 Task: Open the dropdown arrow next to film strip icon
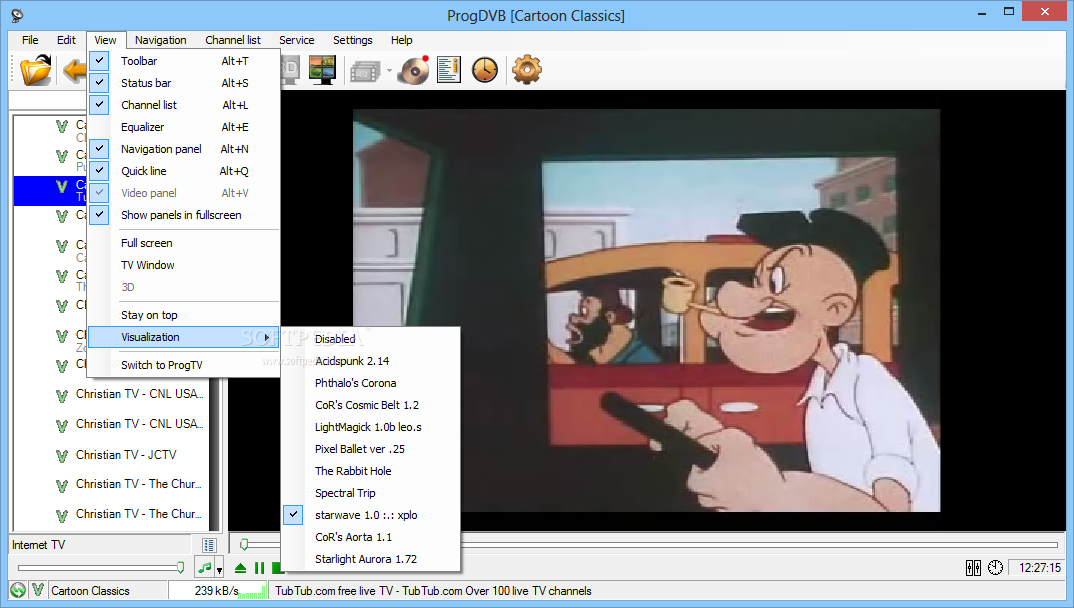coord(389,71)
